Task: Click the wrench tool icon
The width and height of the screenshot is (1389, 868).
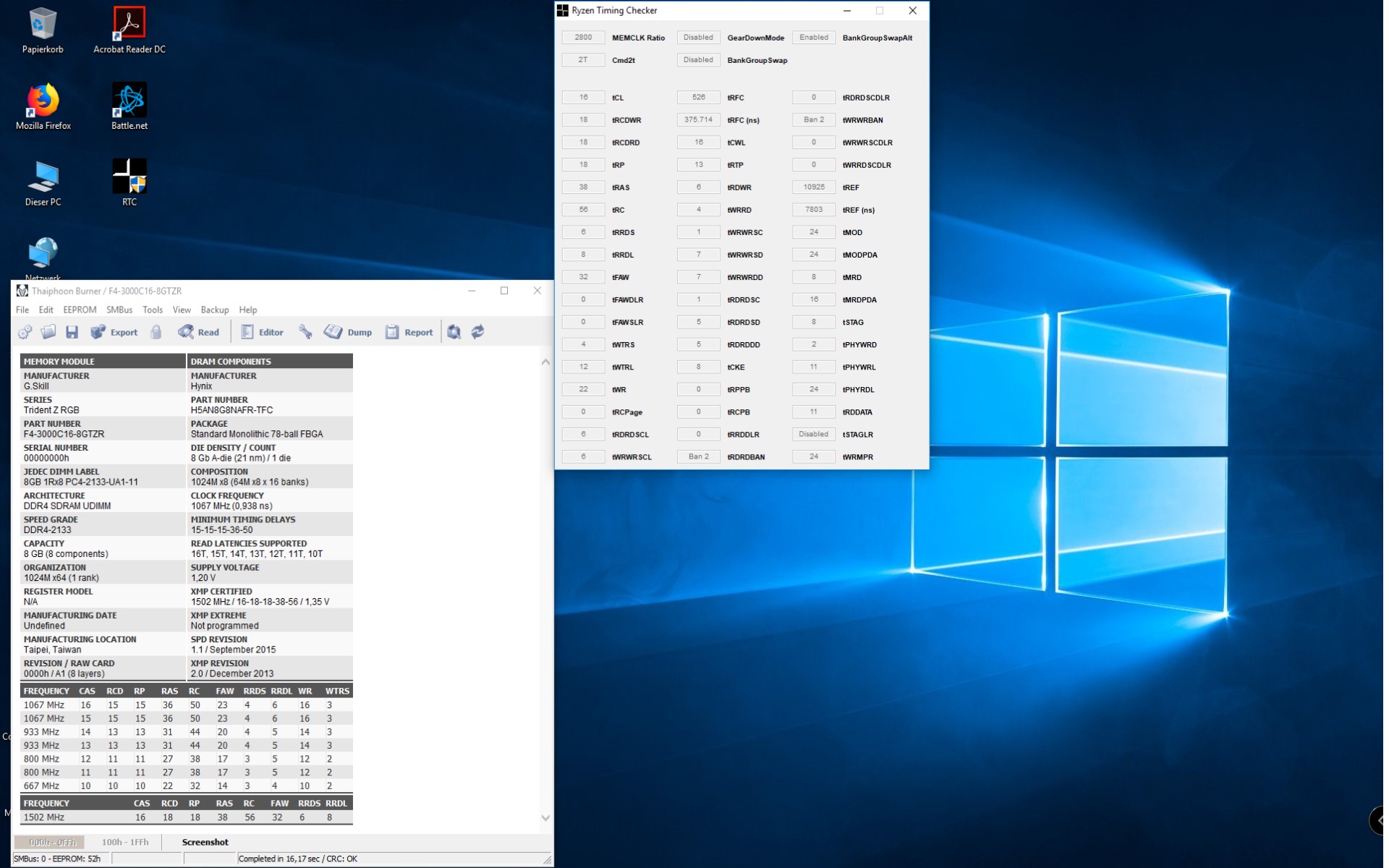Action: coord(305,333)
